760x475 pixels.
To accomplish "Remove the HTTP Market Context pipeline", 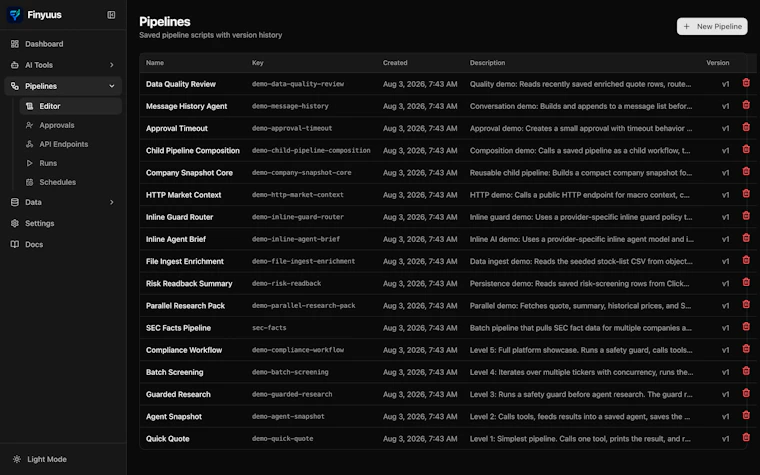I will coord(746,194).
